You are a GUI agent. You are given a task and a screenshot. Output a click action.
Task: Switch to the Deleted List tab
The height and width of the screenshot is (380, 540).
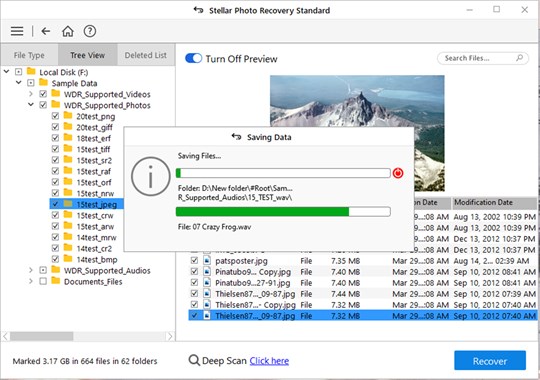[x=146, y=55]
